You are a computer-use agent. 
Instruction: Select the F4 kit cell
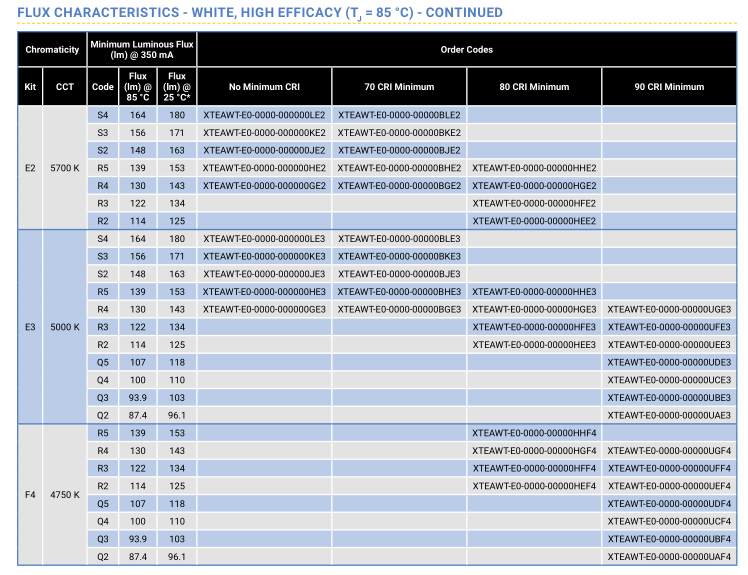pyautogui.click(x=30, y=495)
